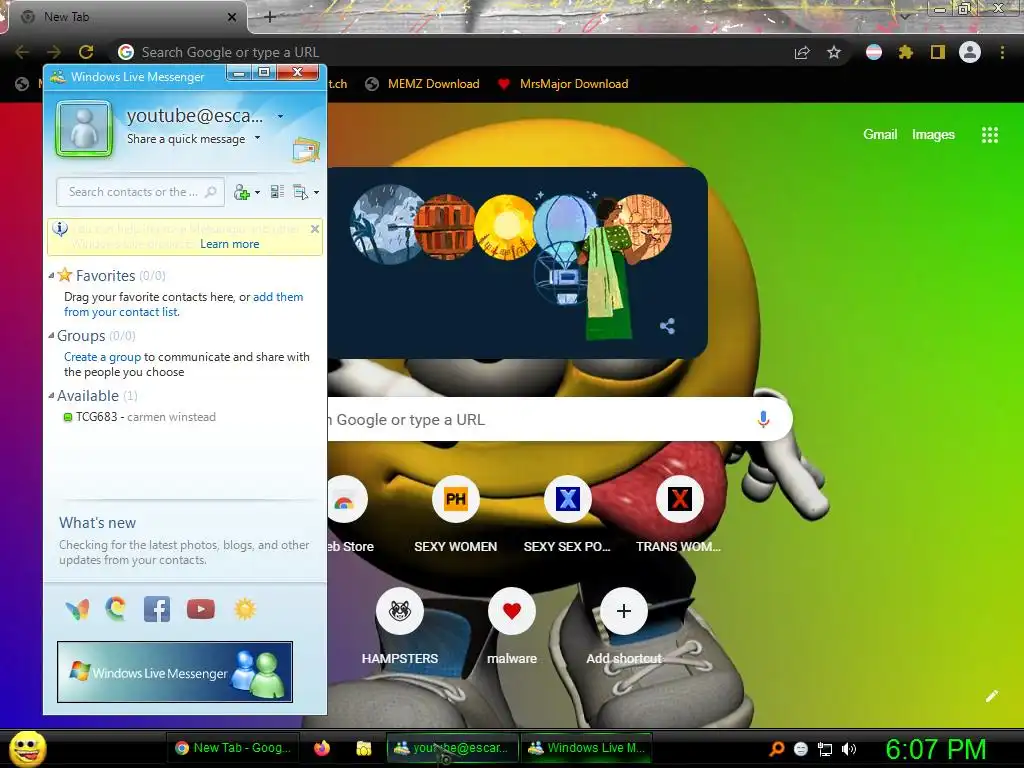Open the MrsMajor Download bookmark
The width and height of the screenshot is (1024, 768).
pos(563,84)
